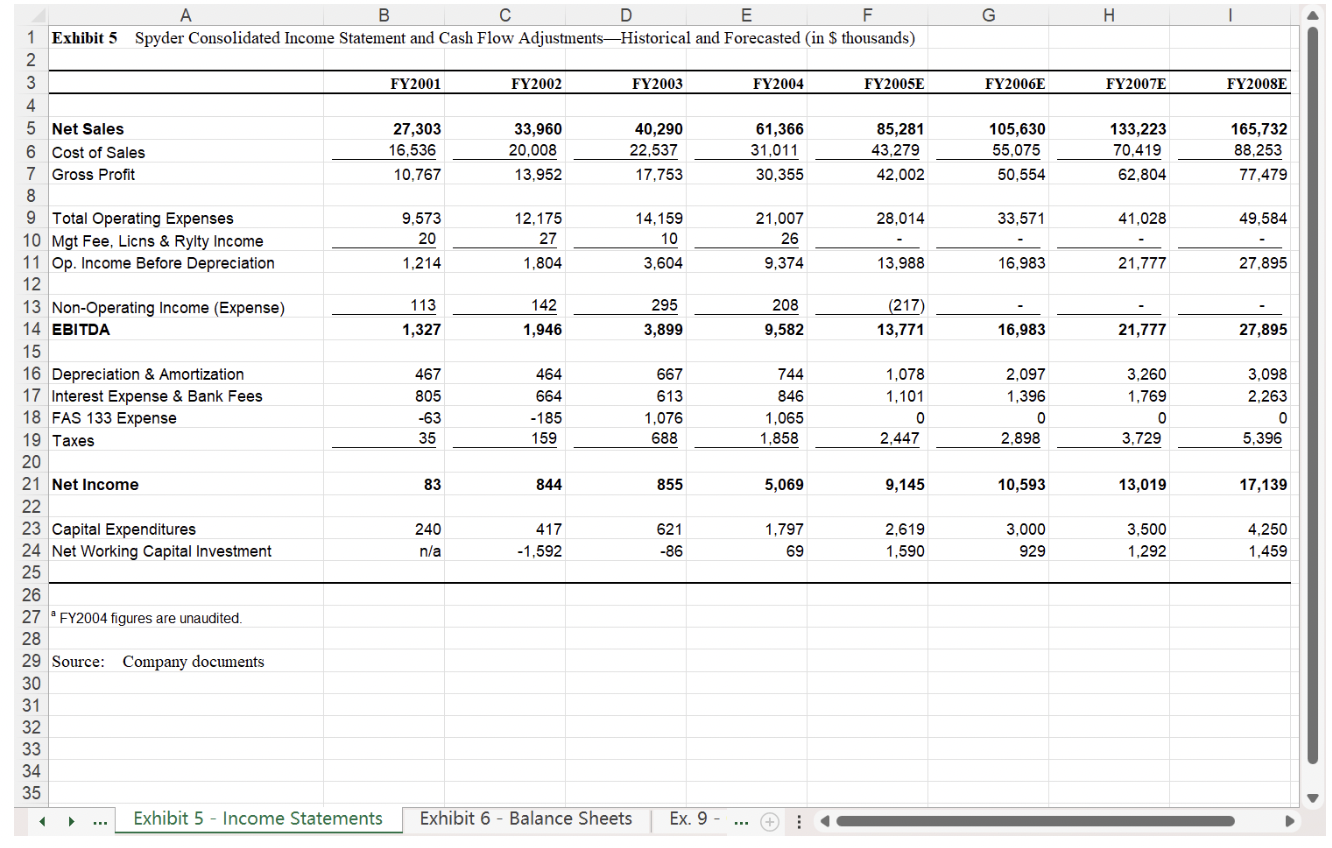This screenshot has height=848, width=1332.
Task: Click the horizontal scrollbar right arrow
Action: tap(1291, 820)
